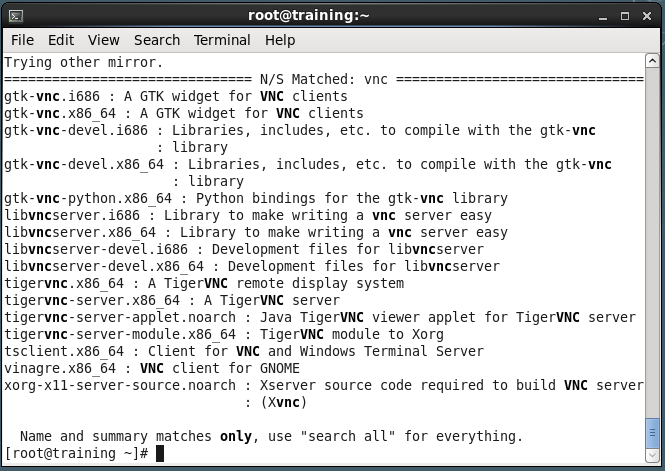
Task: Click the tigervnc-server-module.x86_64 package name
Action: 120,334
